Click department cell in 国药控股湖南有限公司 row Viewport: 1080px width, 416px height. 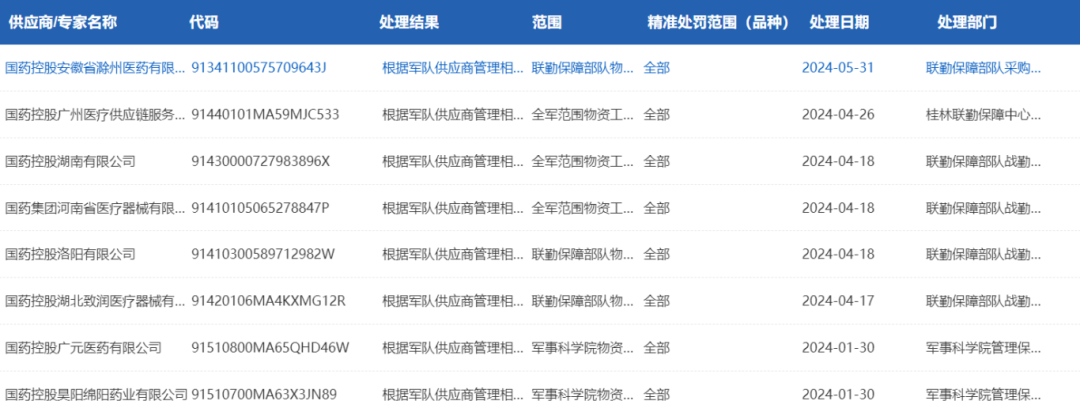[x=984, y=161]
